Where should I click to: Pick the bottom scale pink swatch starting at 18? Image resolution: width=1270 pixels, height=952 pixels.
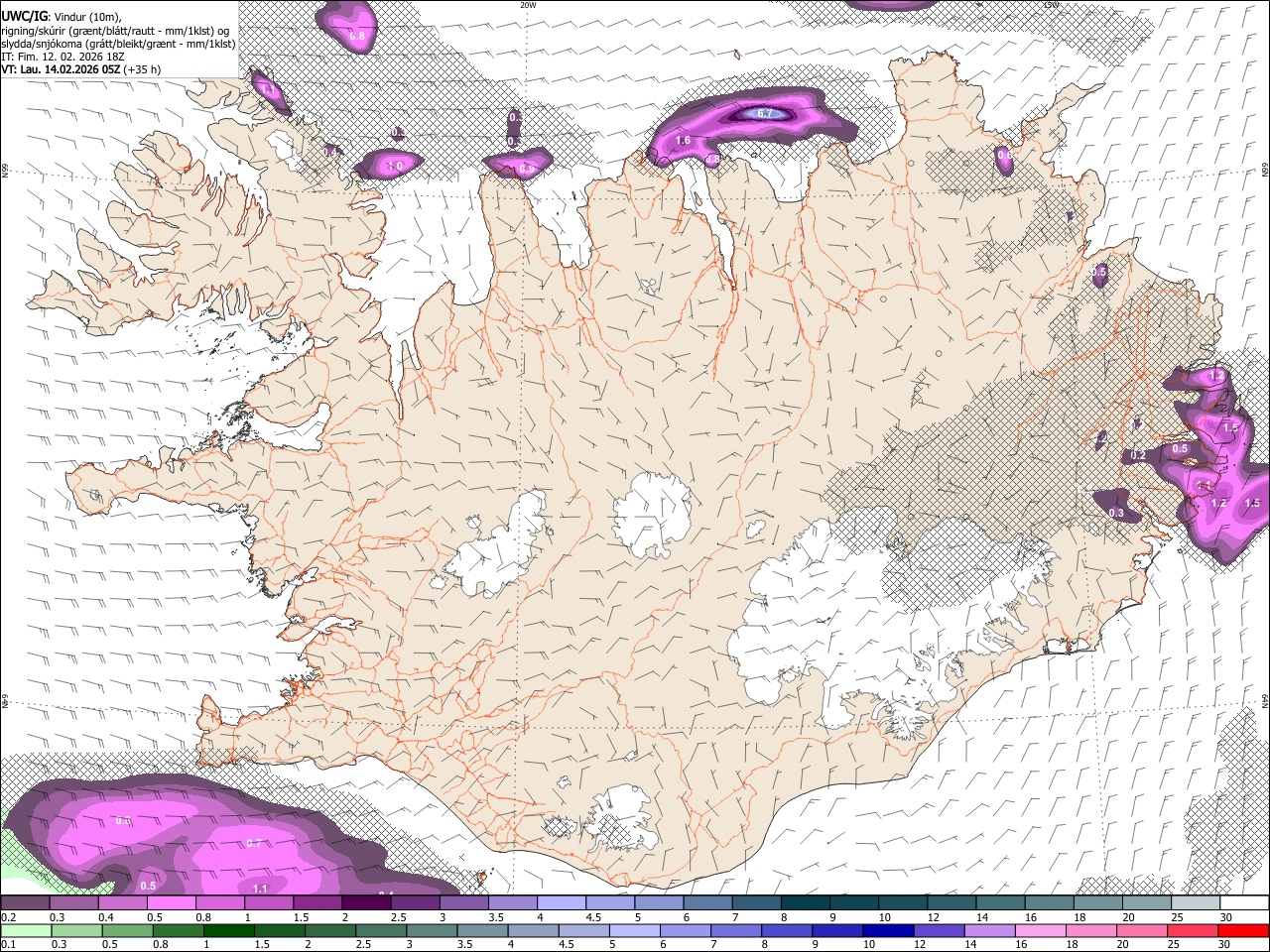point(1092,931)
